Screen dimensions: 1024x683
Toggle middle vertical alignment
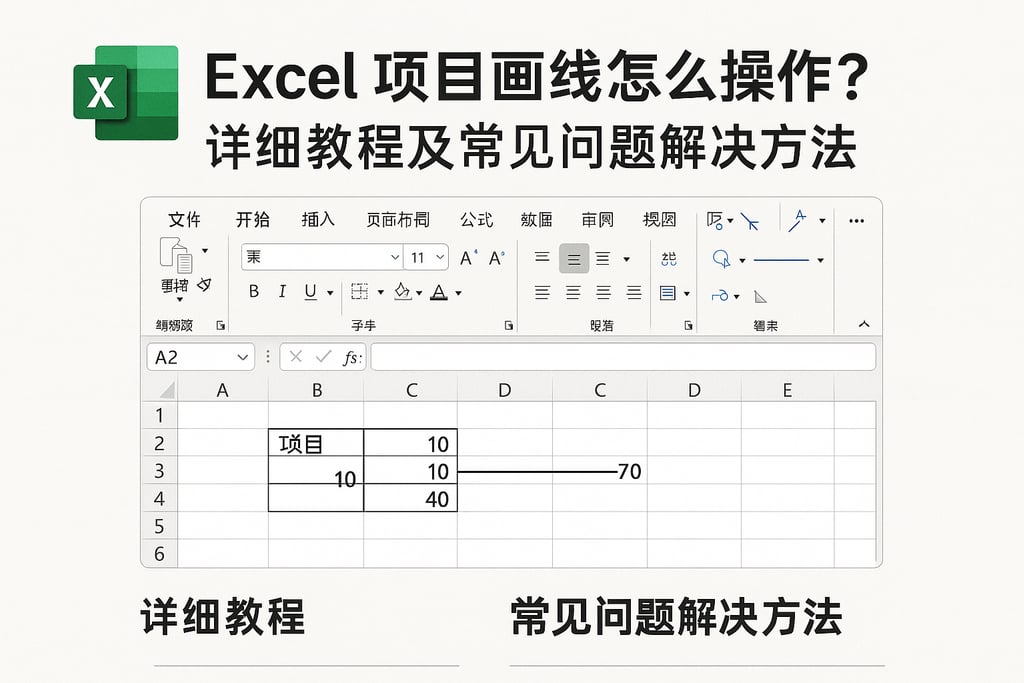(x=573, y=258)
